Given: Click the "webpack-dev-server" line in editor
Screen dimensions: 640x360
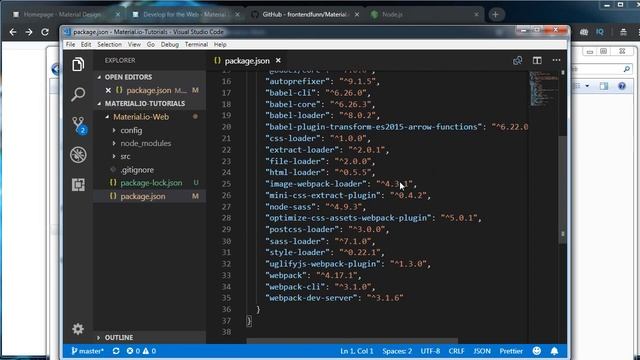Looking at the screenshot, I should point(334,298).
